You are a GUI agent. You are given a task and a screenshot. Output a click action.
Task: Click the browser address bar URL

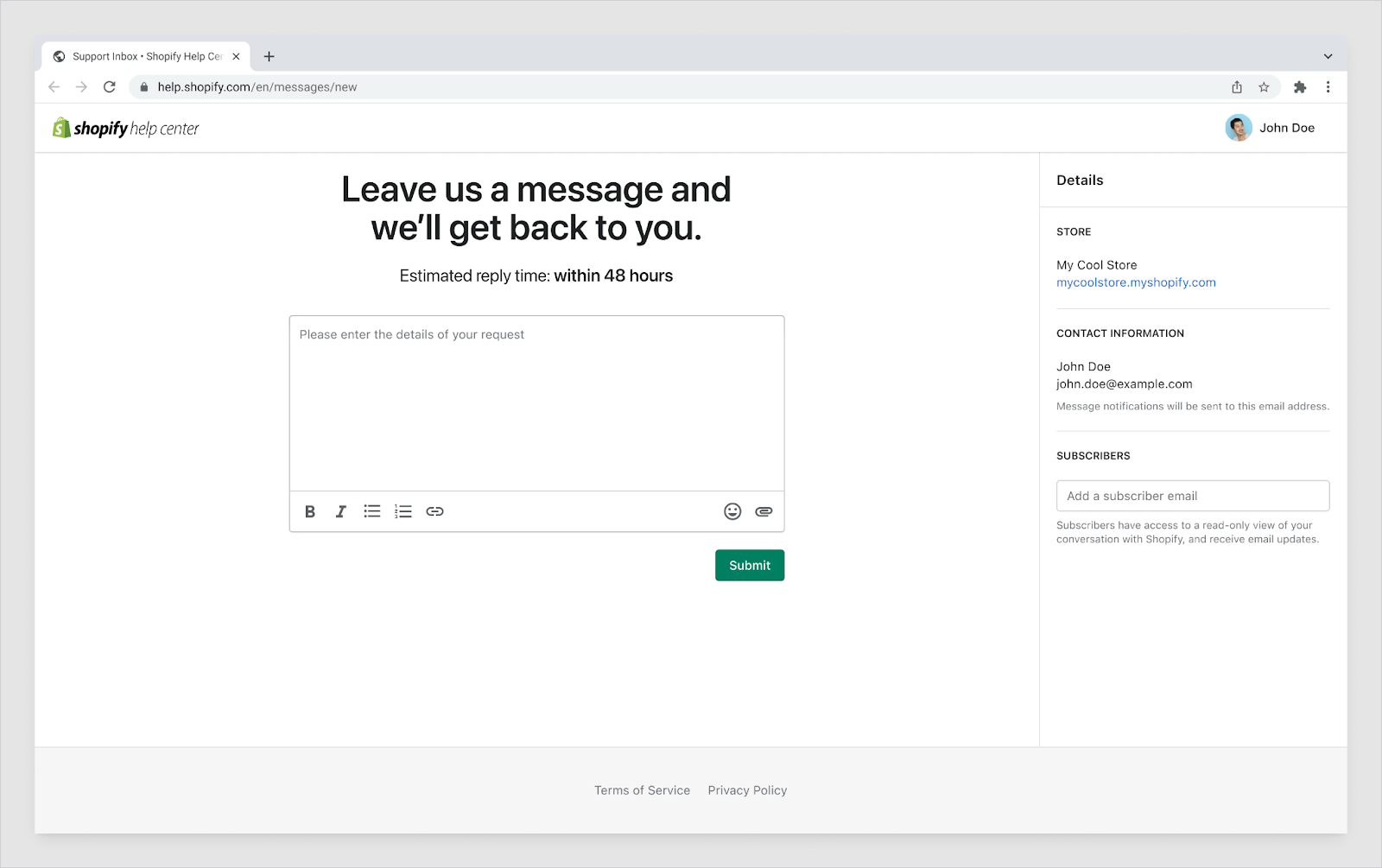257,87
